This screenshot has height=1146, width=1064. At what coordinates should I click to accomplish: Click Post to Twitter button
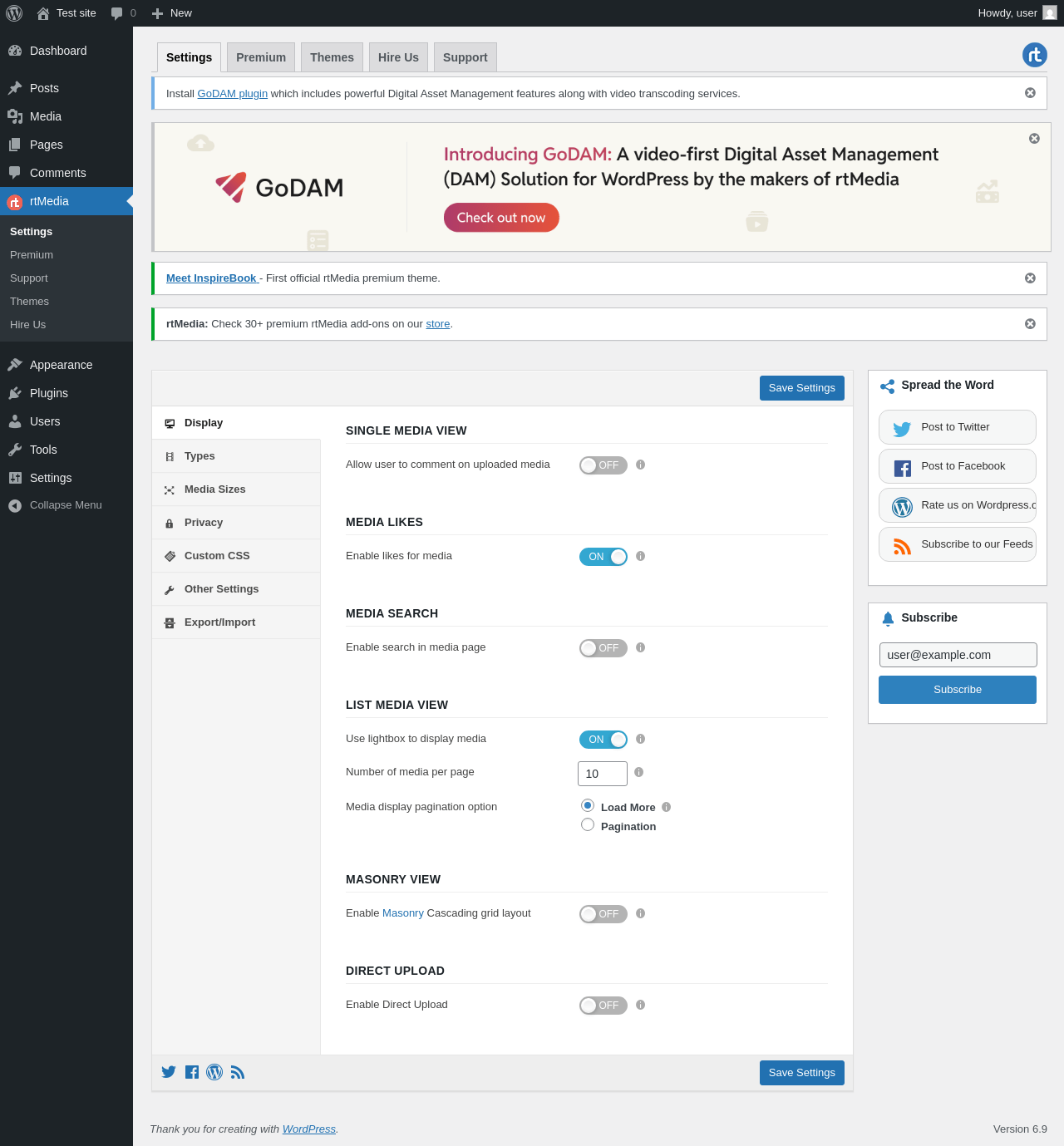[958, 427]
